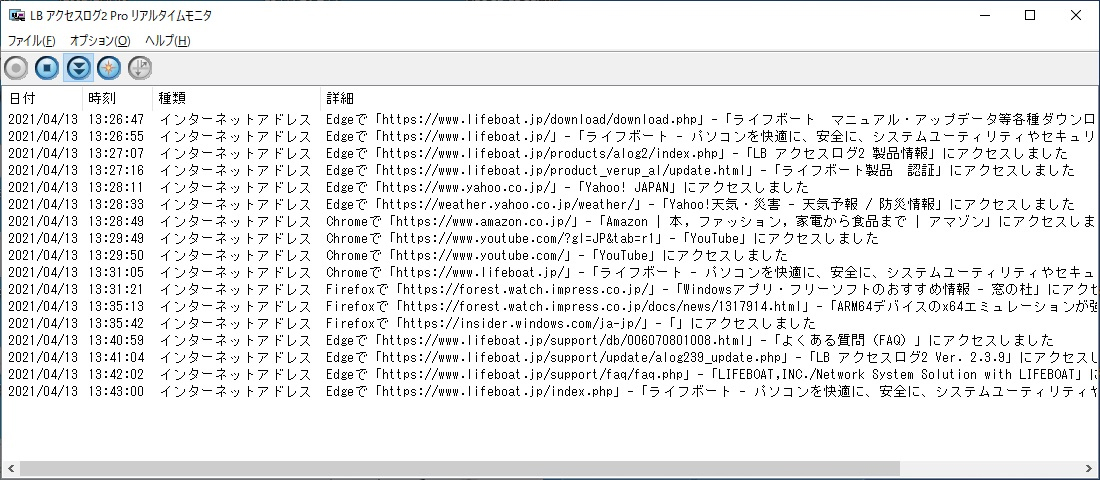Open the ファイル(F) menu
The height and width of the screenshot is (480, 1100).
click(31, 41)
